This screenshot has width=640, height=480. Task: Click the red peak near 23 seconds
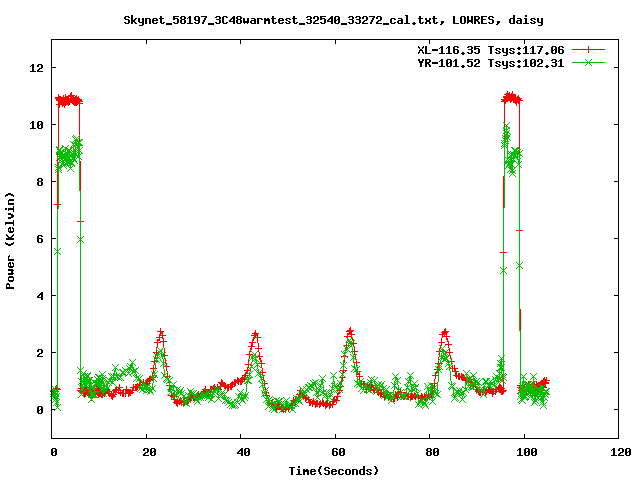[x=161, y=332]
